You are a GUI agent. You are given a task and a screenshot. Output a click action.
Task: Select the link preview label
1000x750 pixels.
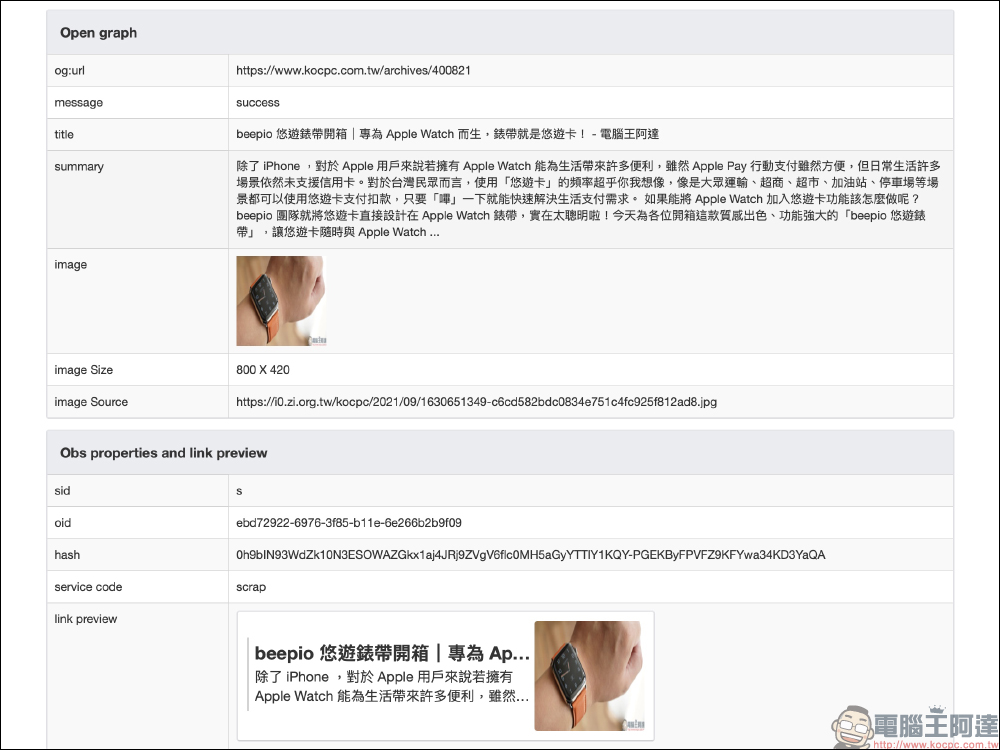pyautogui.click(x=85, y=619)
